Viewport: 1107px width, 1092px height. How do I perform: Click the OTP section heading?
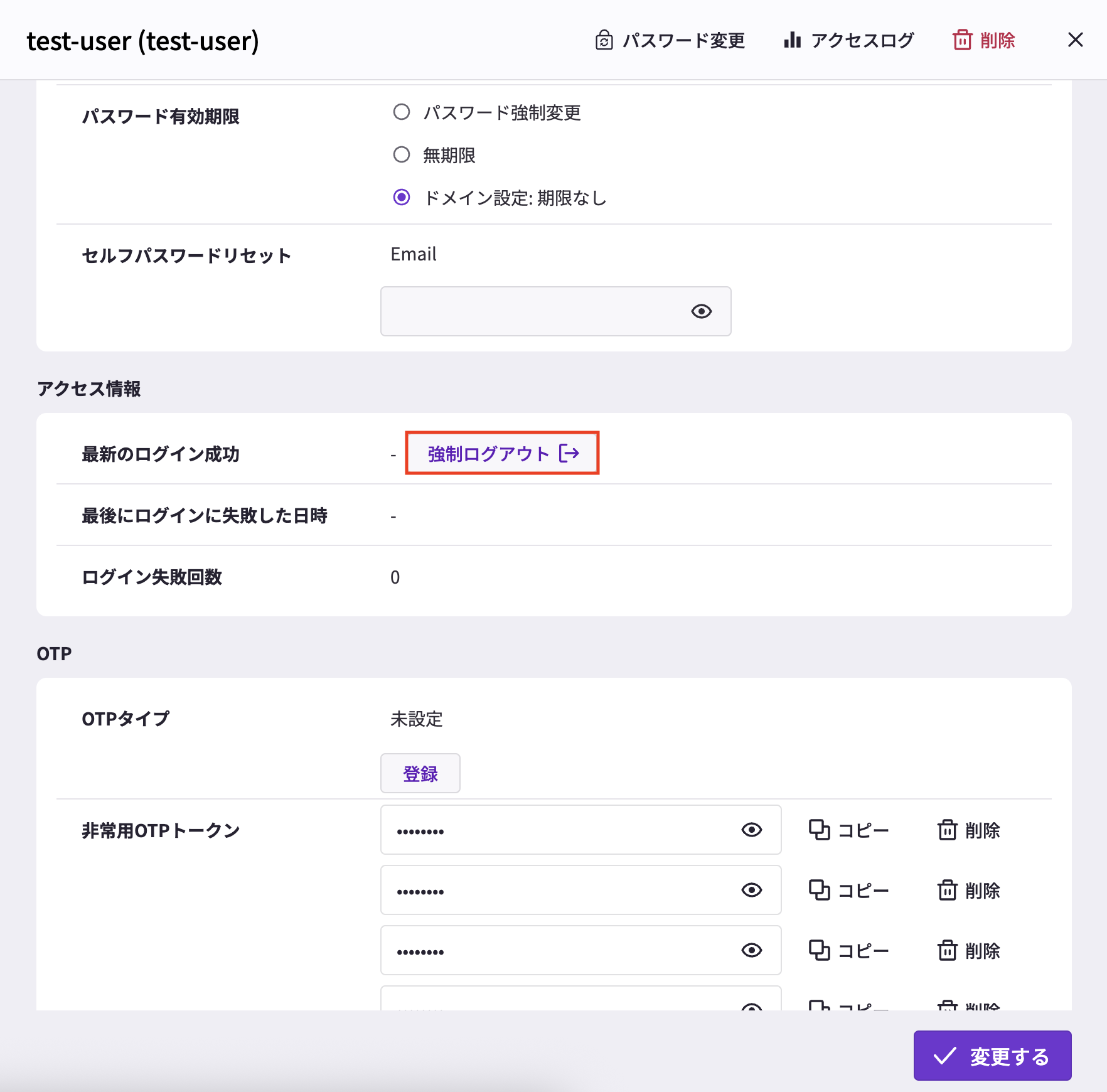(54, 653)
